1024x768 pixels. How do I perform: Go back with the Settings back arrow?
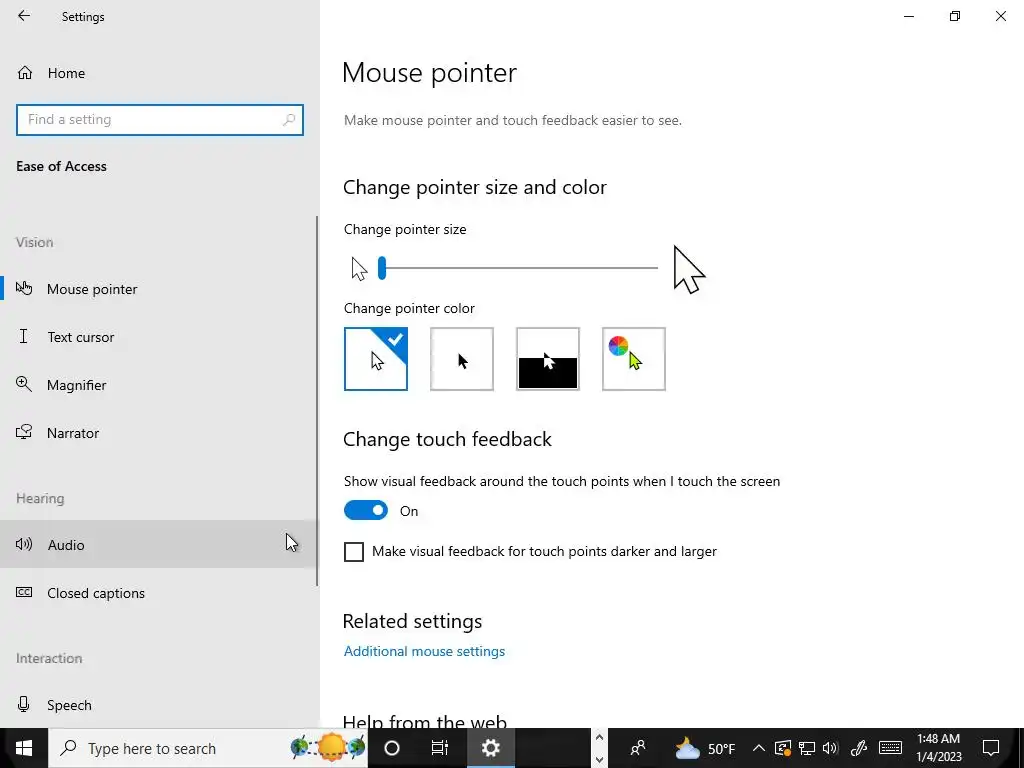click(24, 16)
